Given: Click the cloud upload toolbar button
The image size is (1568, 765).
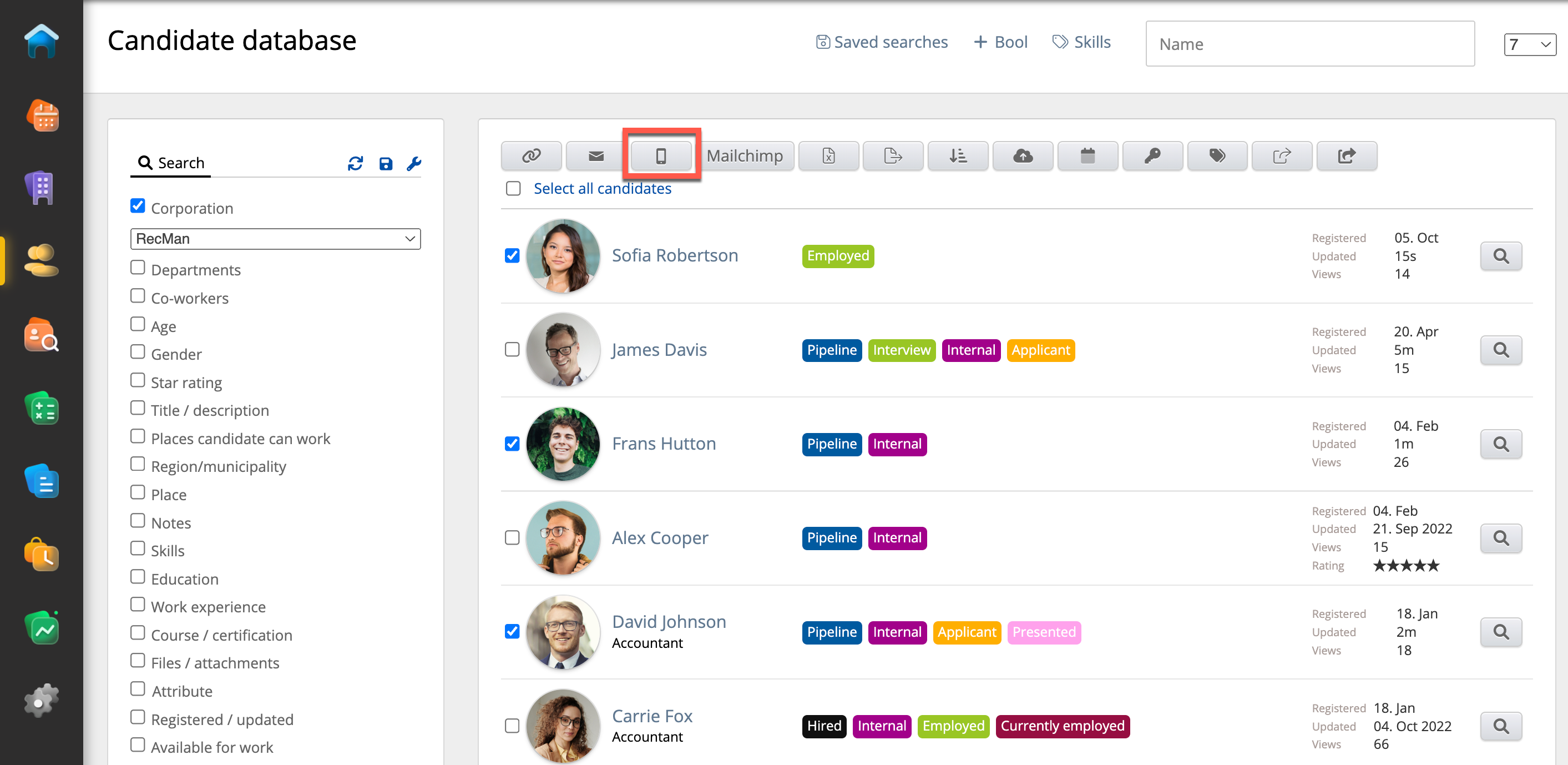Looking at the screenshot, I should tap(1023, 156).
